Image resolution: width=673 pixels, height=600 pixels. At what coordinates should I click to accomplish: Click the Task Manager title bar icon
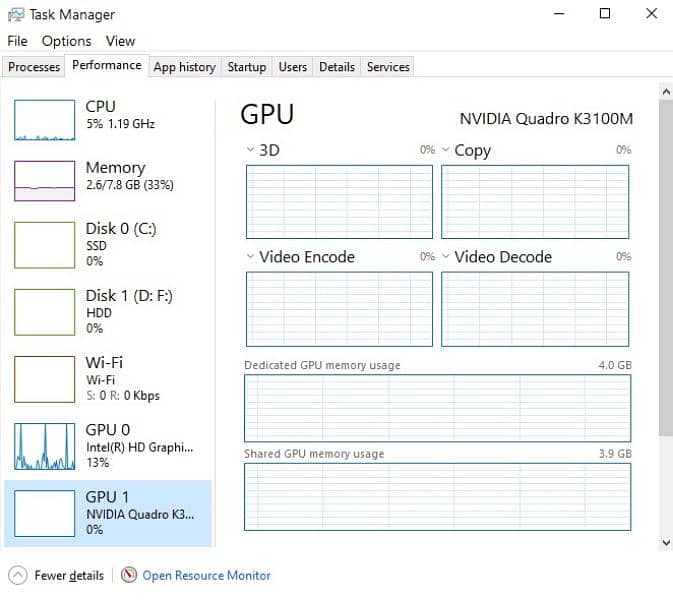pyautogui.click(x=14, y=15)
